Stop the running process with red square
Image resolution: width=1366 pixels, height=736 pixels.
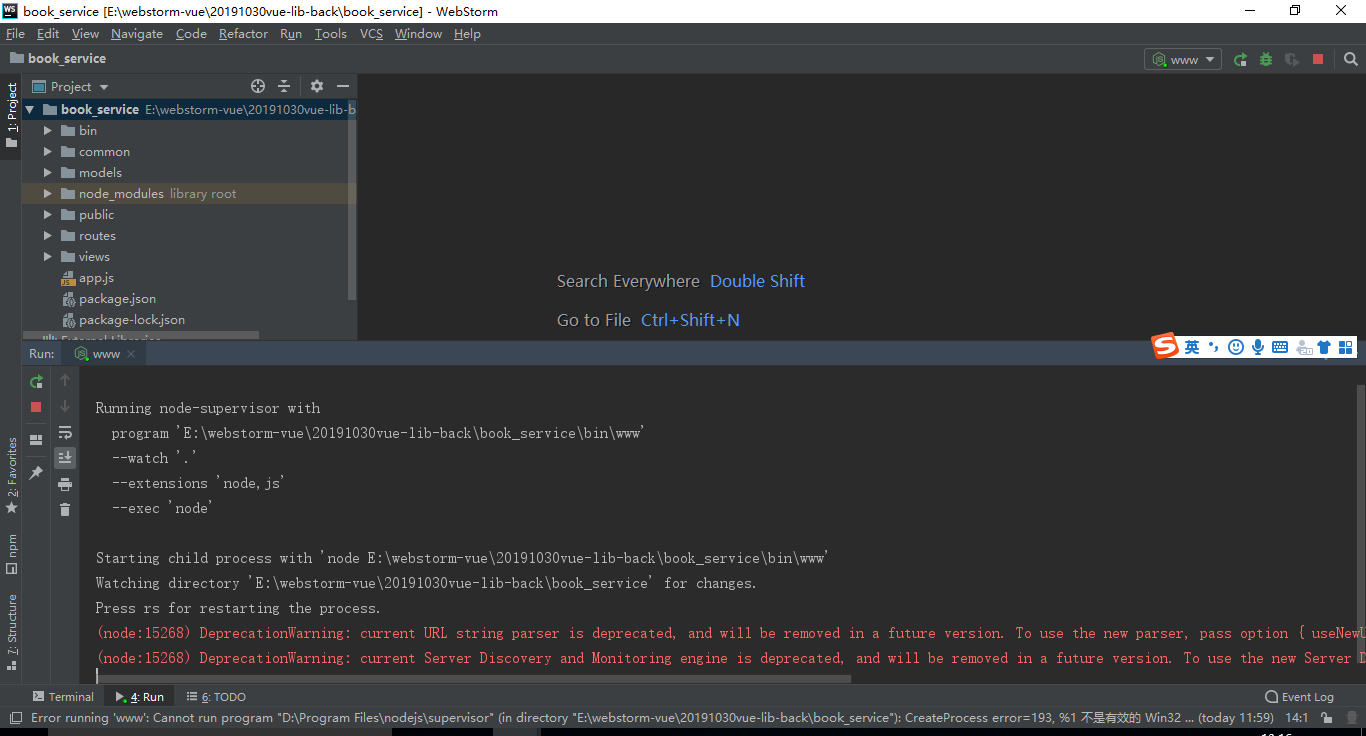[1318, 59]
